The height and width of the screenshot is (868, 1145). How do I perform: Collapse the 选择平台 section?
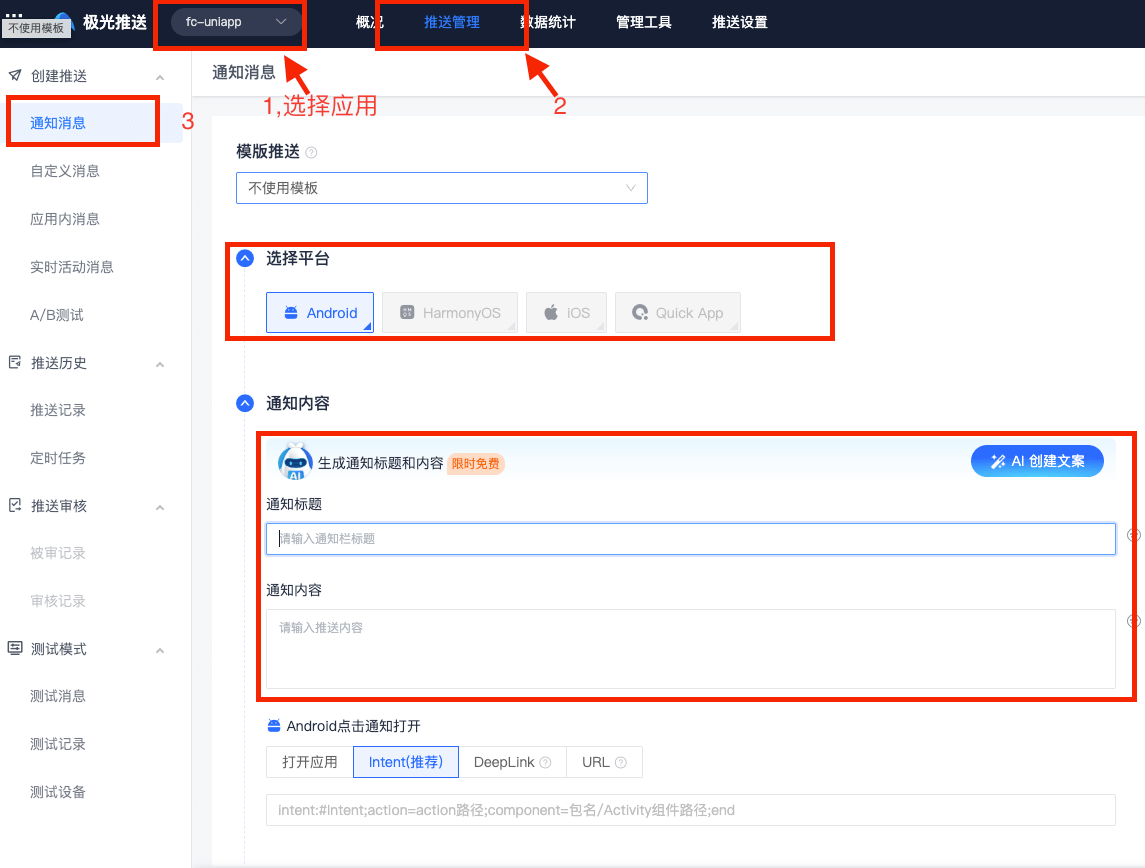(x=245, y=259)
